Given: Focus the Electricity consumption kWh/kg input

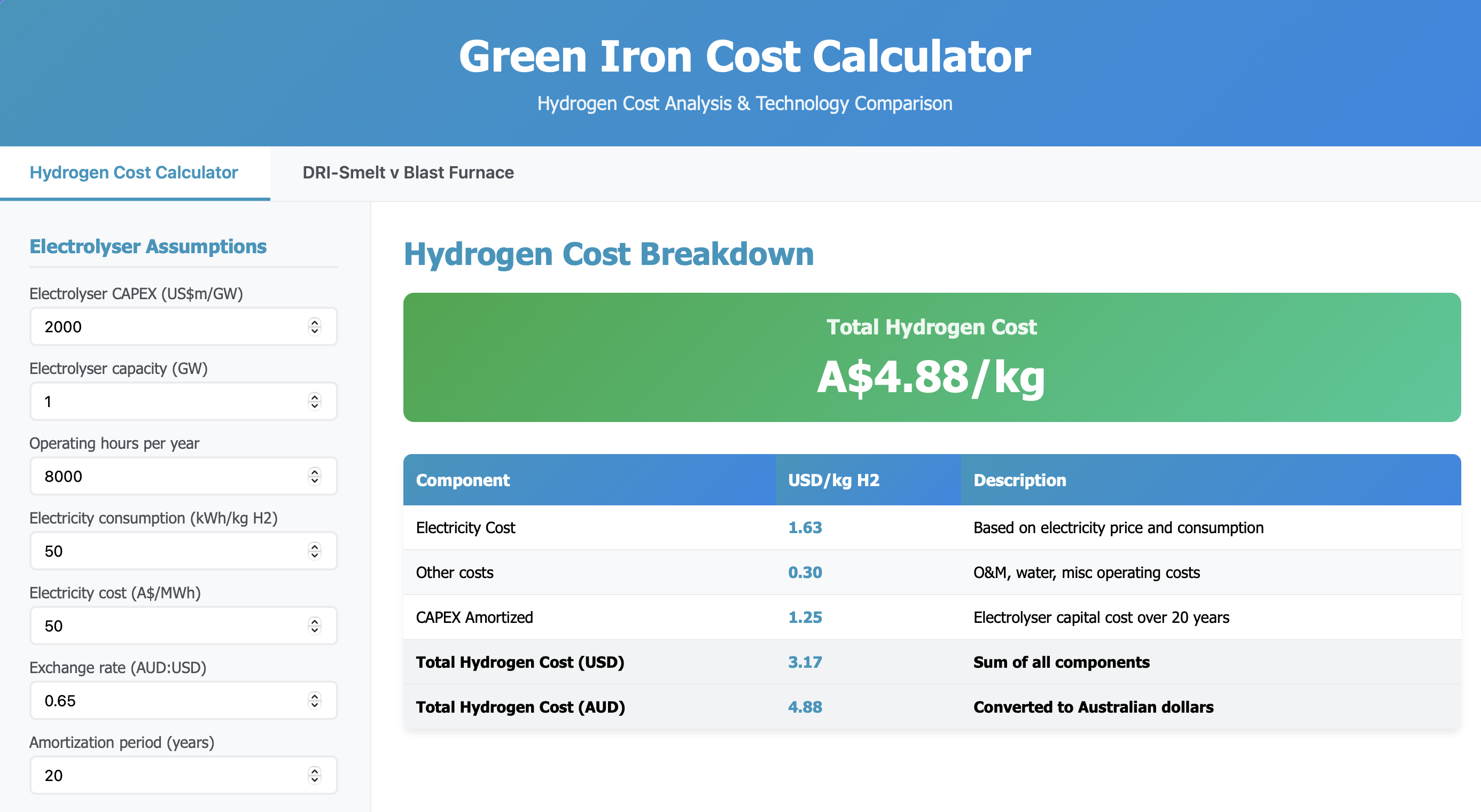Looking at the screenshot, I should [x=167, y=551].
